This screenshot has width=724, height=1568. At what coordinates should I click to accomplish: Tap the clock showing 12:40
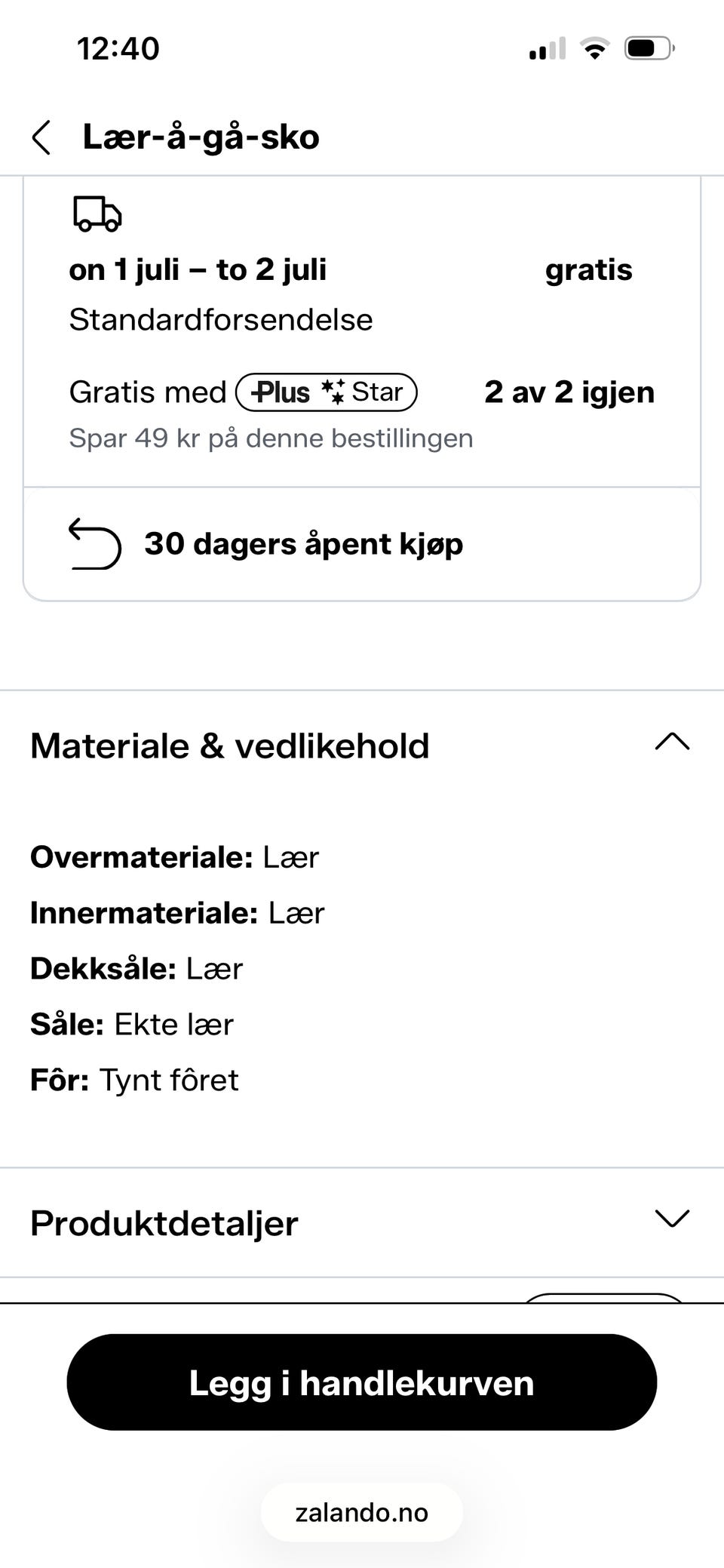click(118, 49)
